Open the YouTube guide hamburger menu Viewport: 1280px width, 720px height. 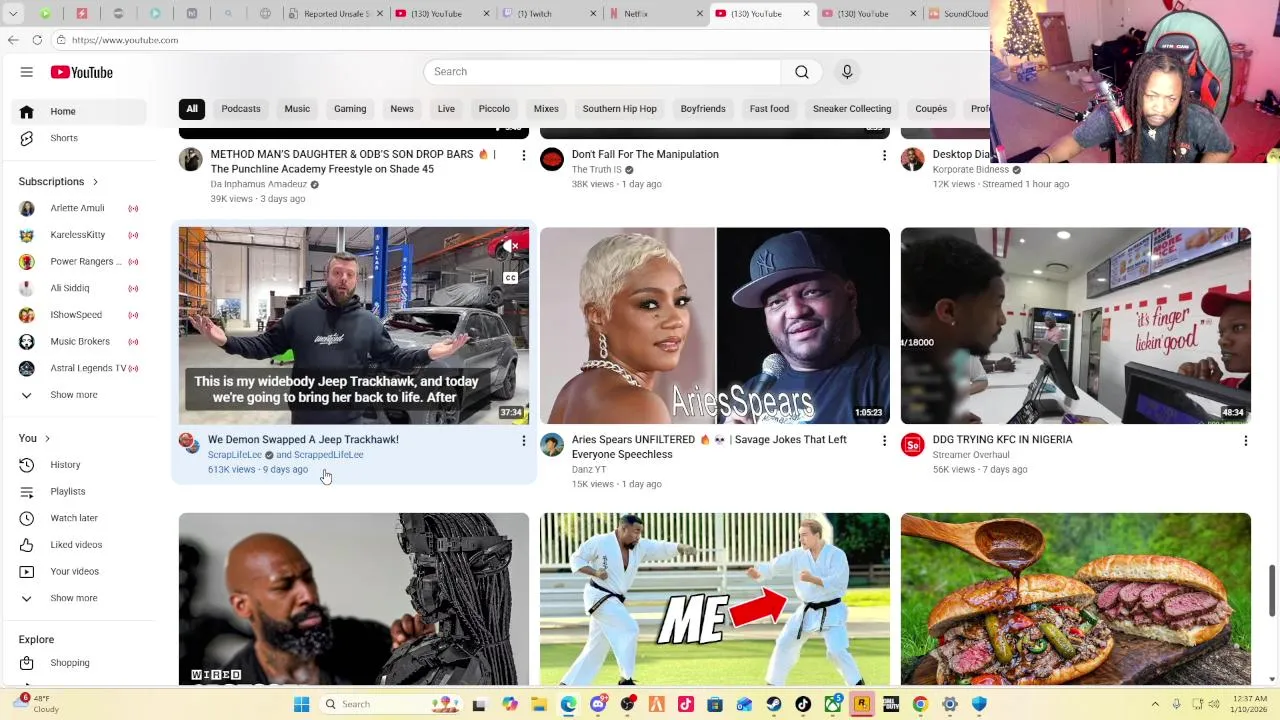(x=27, y=72)
